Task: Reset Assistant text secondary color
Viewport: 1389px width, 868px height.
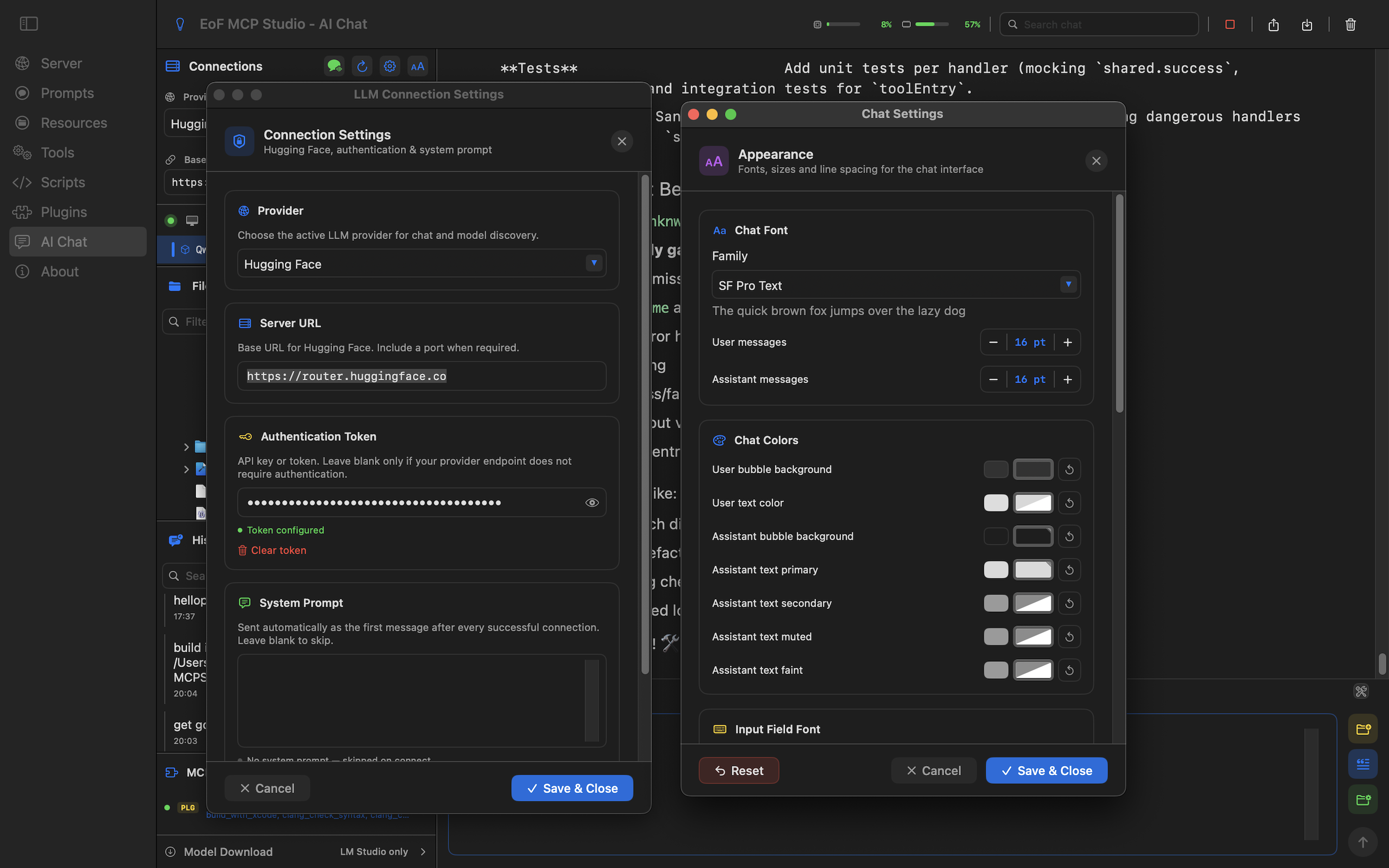Action: point(1069,603)
